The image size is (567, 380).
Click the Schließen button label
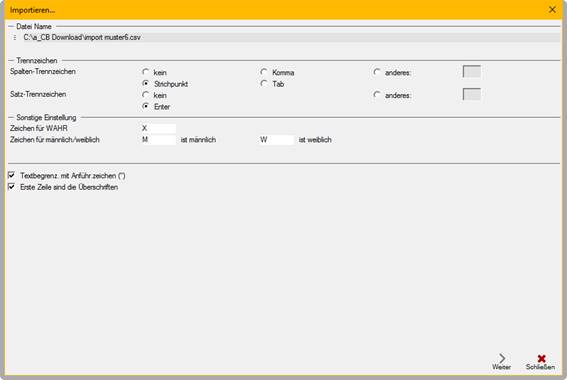[540, 367]
